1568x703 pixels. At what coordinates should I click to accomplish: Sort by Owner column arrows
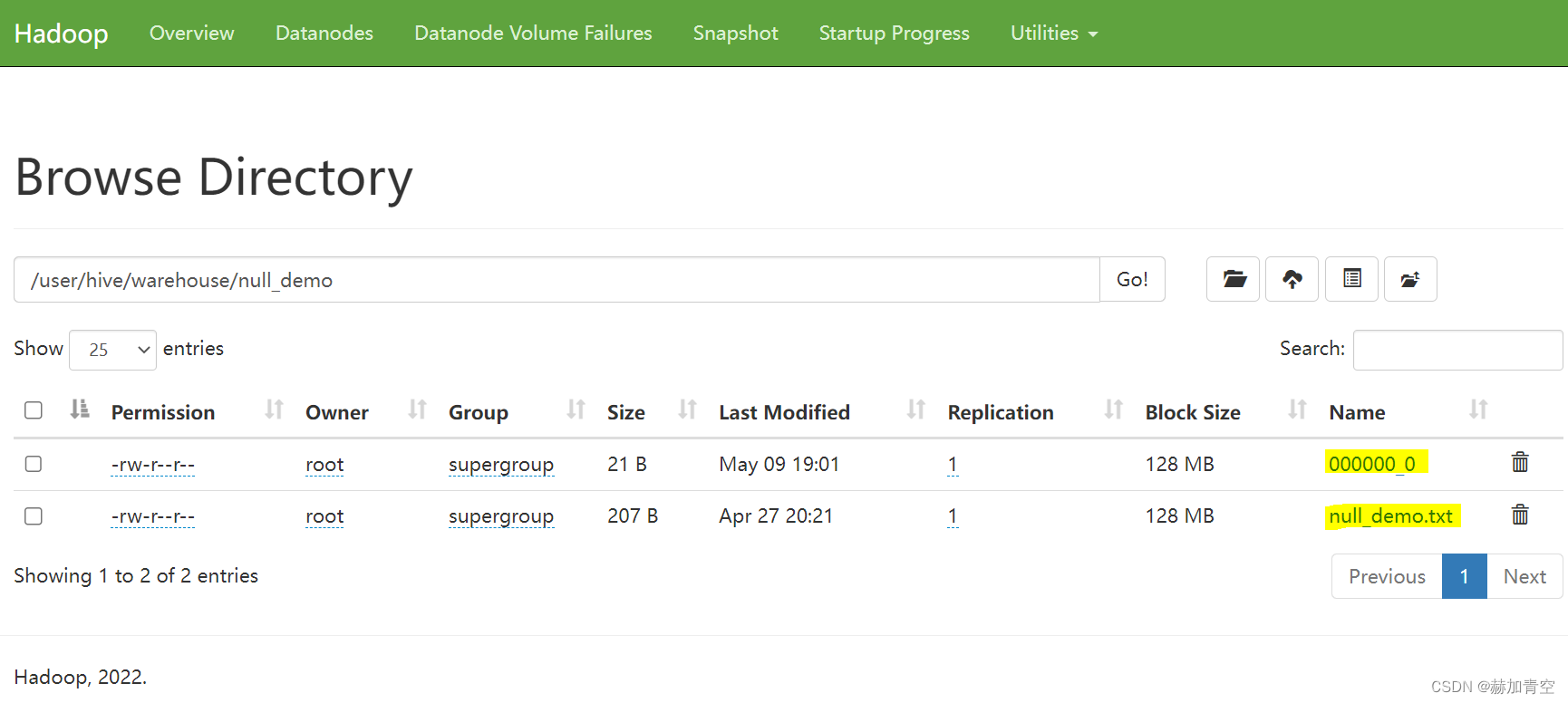point(417,410)
